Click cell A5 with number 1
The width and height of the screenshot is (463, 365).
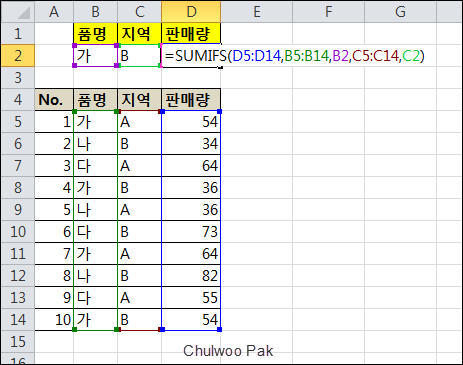[x=54, y=122]
